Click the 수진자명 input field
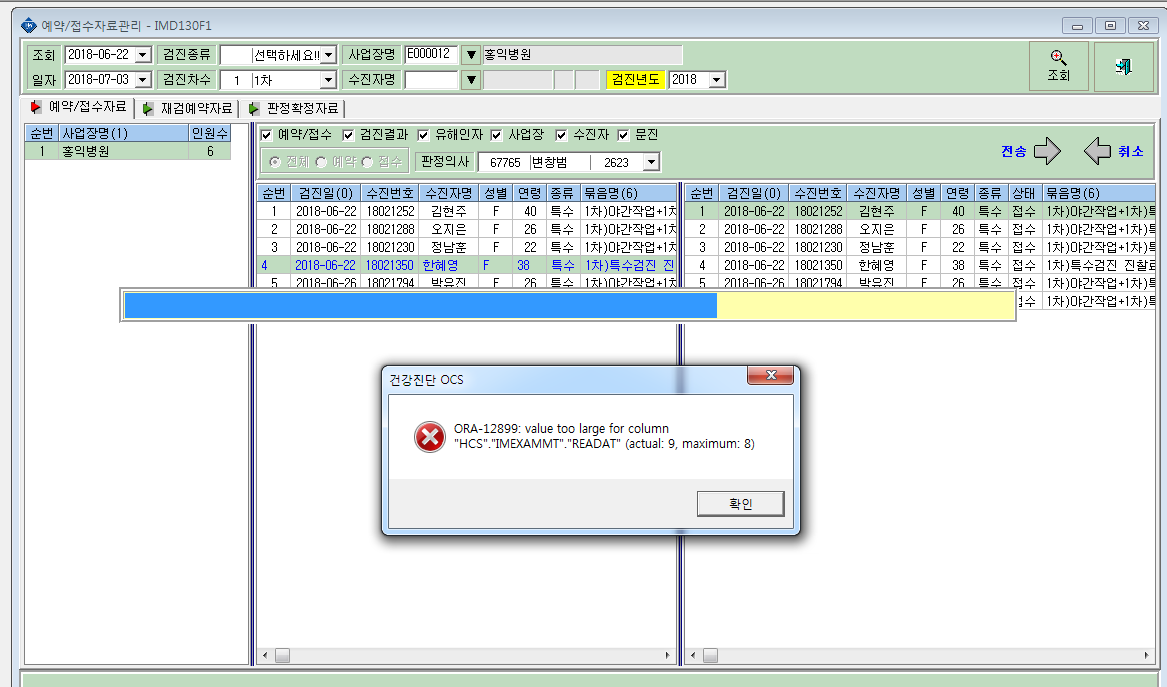The height and width of the screenshot is (687, 1167). point(431,80)
